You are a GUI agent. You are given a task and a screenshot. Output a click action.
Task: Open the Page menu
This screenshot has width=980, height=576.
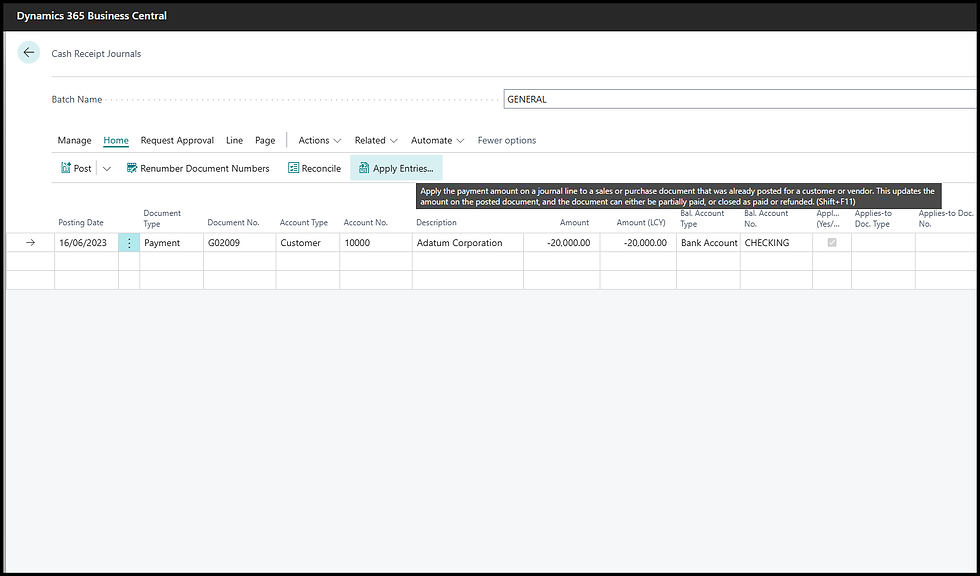tap(265, 141)
